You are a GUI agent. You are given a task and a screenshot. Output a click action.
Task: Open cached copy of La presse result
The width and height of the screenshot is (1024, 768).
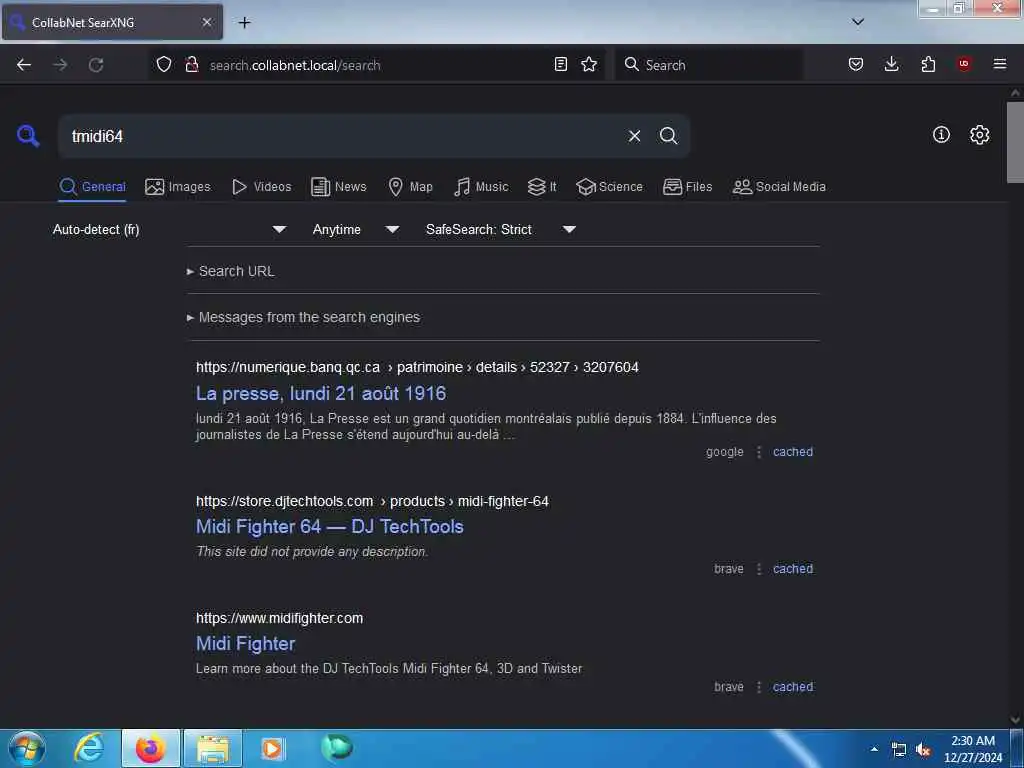pyautogui.click(x=793, y=452)
